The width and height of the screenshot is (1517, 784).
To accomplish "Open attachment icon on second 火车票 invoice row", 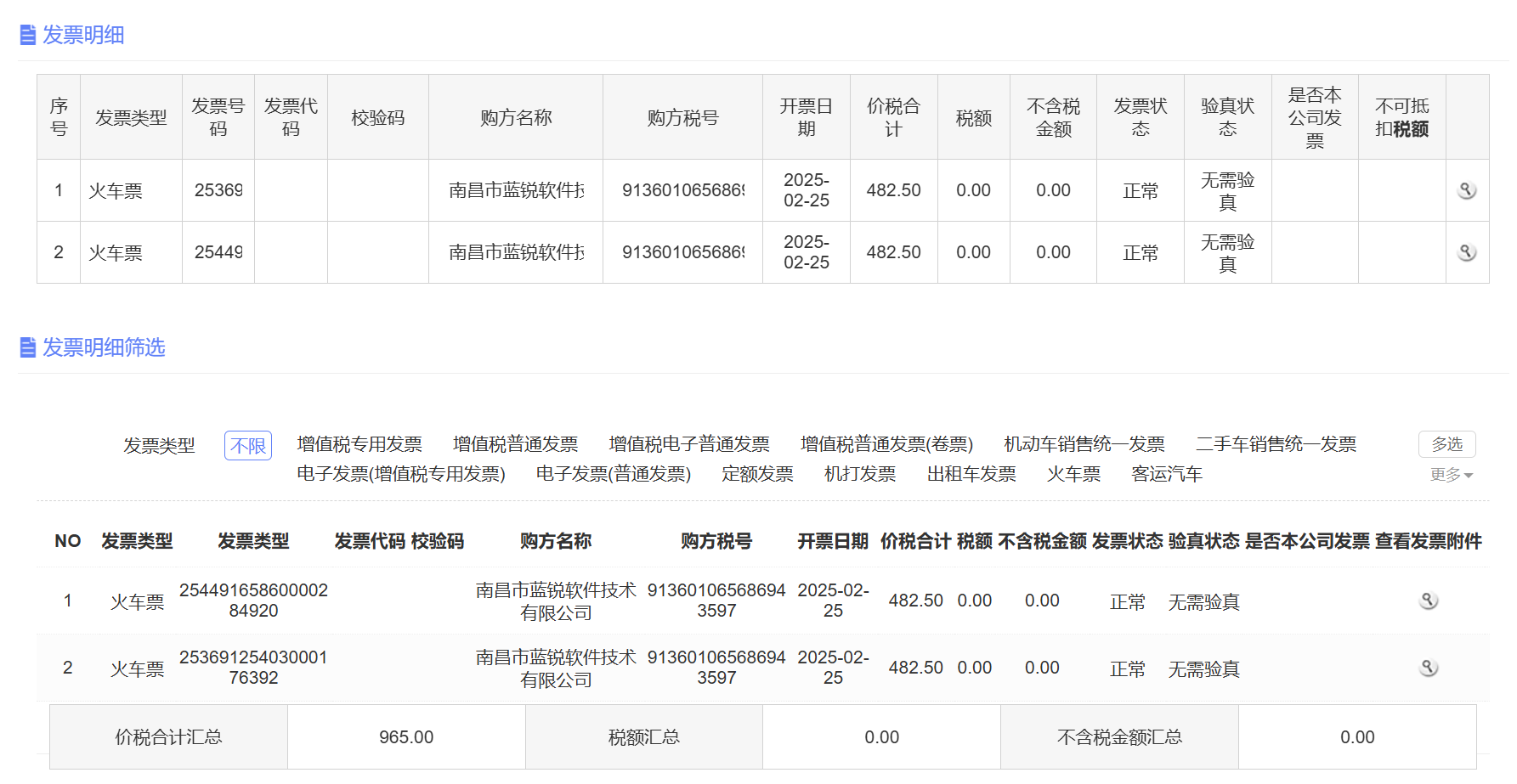I will tap(1467, 251).
